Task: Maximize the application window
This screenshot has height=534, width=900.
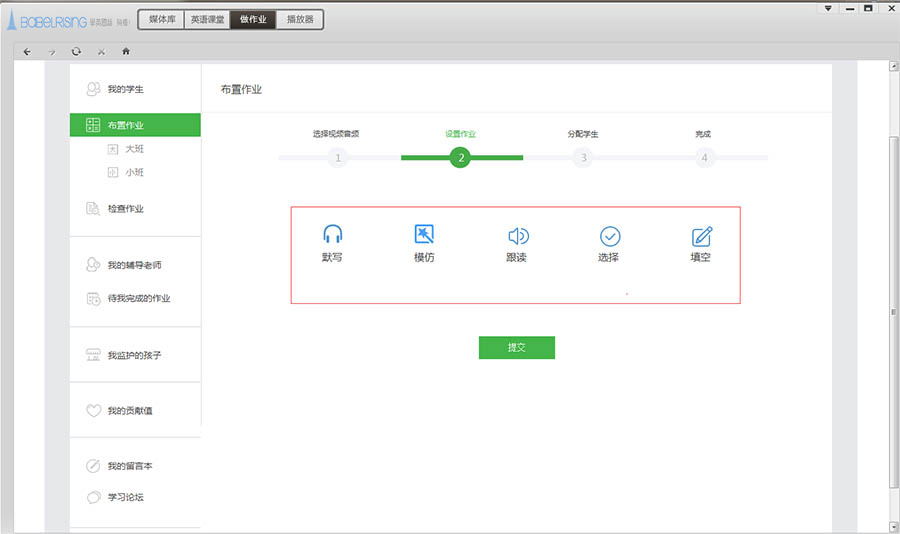Action: 868,8
